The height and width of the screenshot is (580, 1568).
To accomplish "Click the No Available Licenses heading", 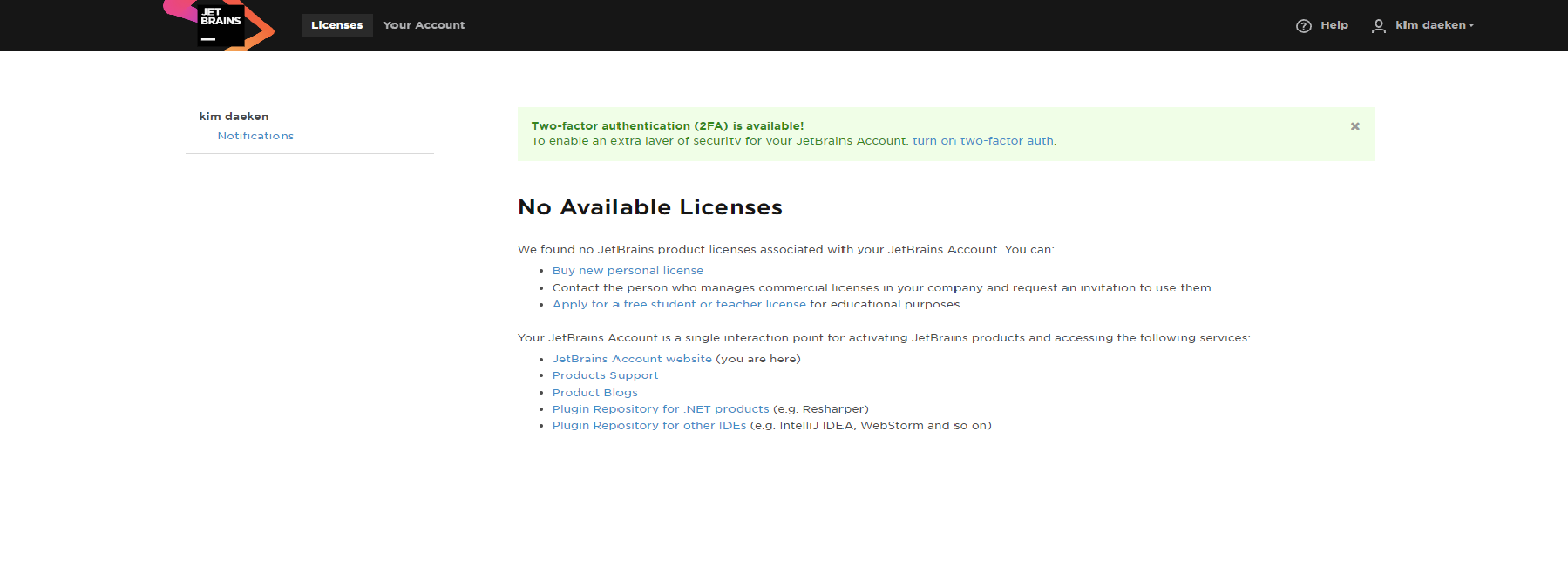I will click(650, 207).
